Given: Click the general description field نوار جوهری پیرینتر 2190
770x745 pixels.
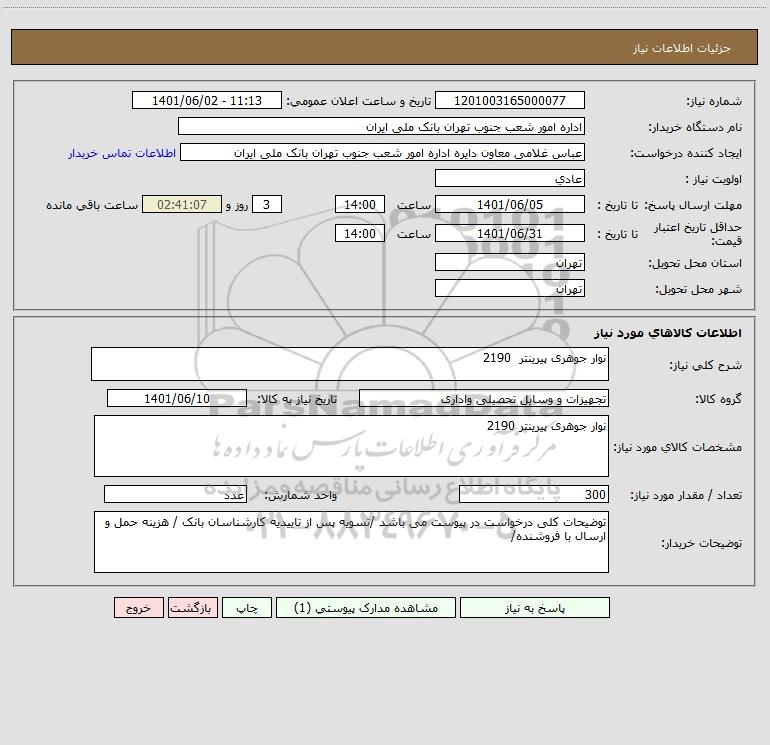Looking at the screenshot, I should [350, 364].
